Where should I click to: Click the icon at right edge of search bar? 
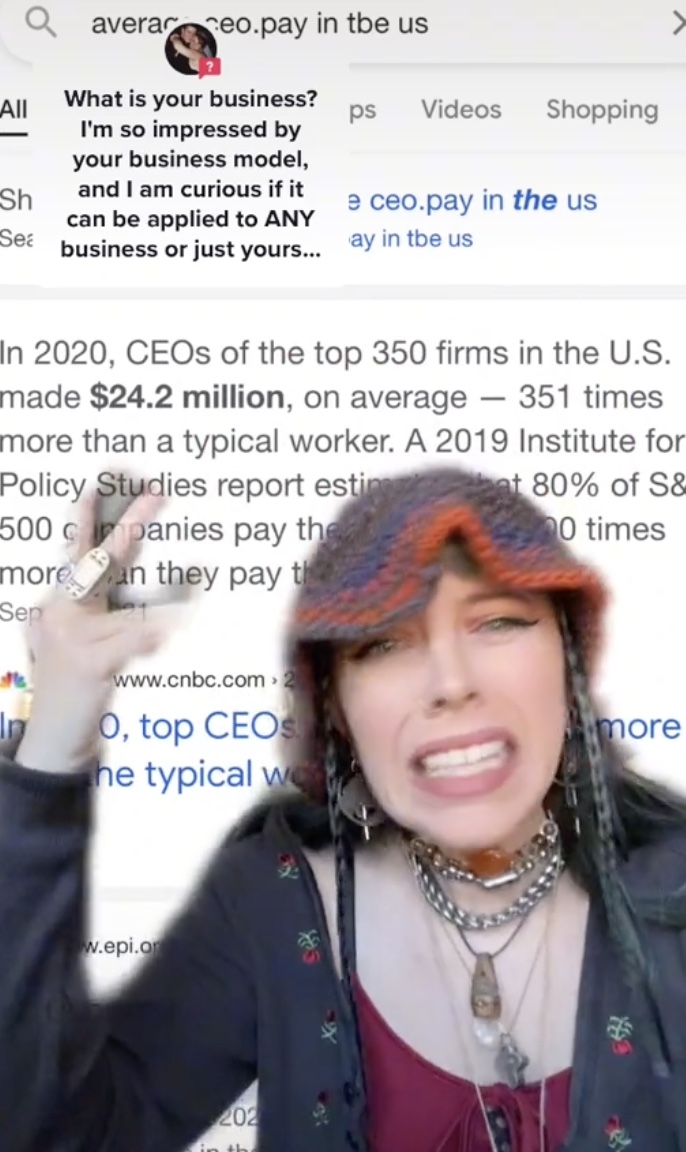click(x=678, y=24)
